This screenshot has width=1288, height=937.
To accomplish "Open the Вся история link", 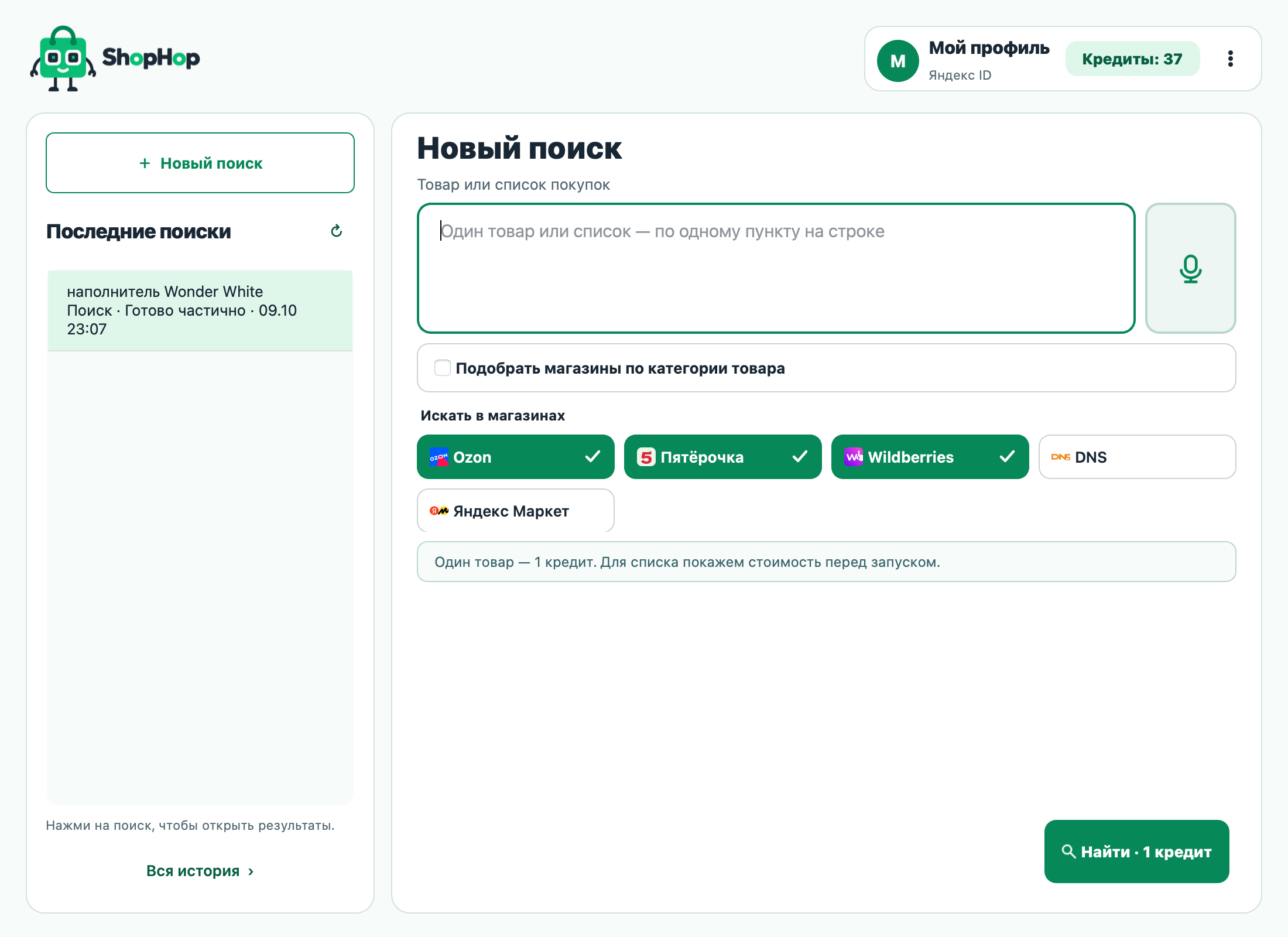I will pyautogui.click(x=200, y=871).
